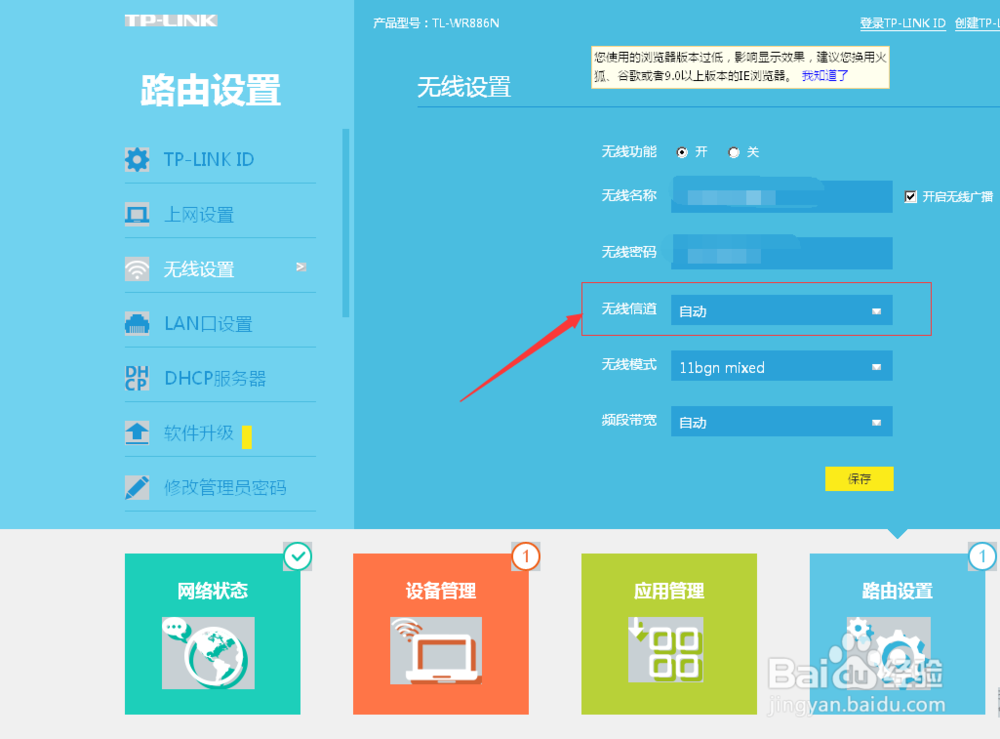Open 上网设置 via its monitor icon
The image size is (1000, 739).
click(137, 212)
